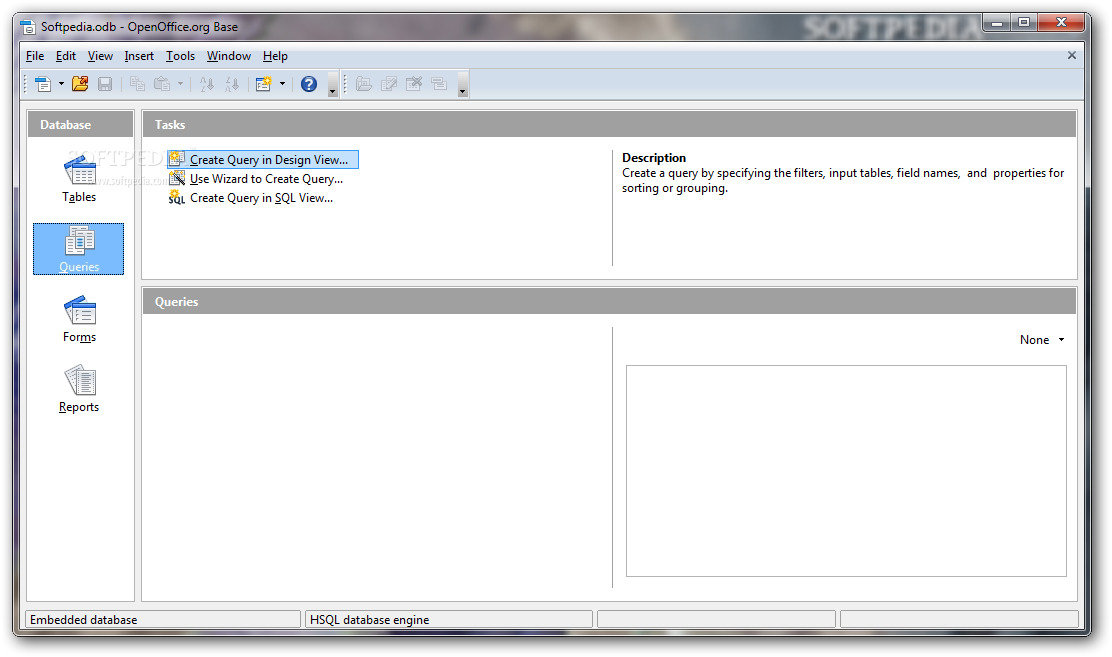Click the Softpedia.odb title bar document icon
This screenshot has width=1112, height=657.
tap(28, 27)
